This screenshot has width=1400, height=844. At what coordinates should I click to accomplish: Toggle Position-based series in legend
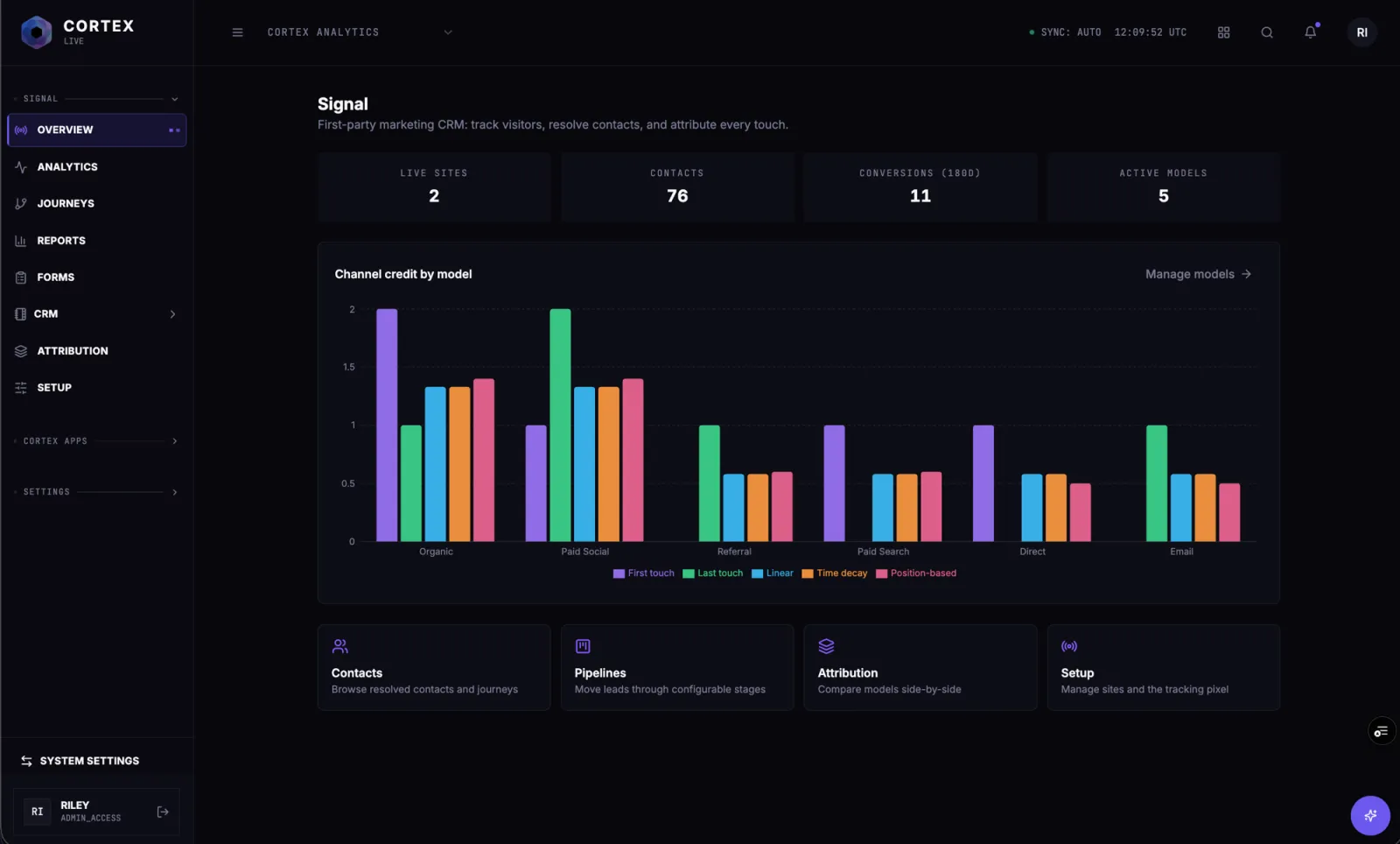pyautogui.click(x=916, y=573)
